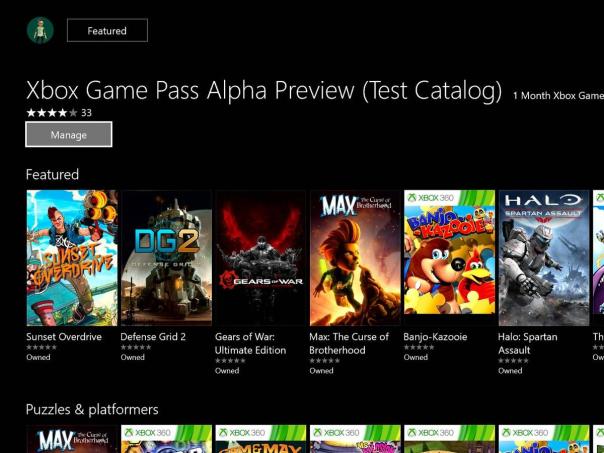Open the Gears of War cover image
The width and height of the screenshot is (604, 453).
[x=260, y=258]
